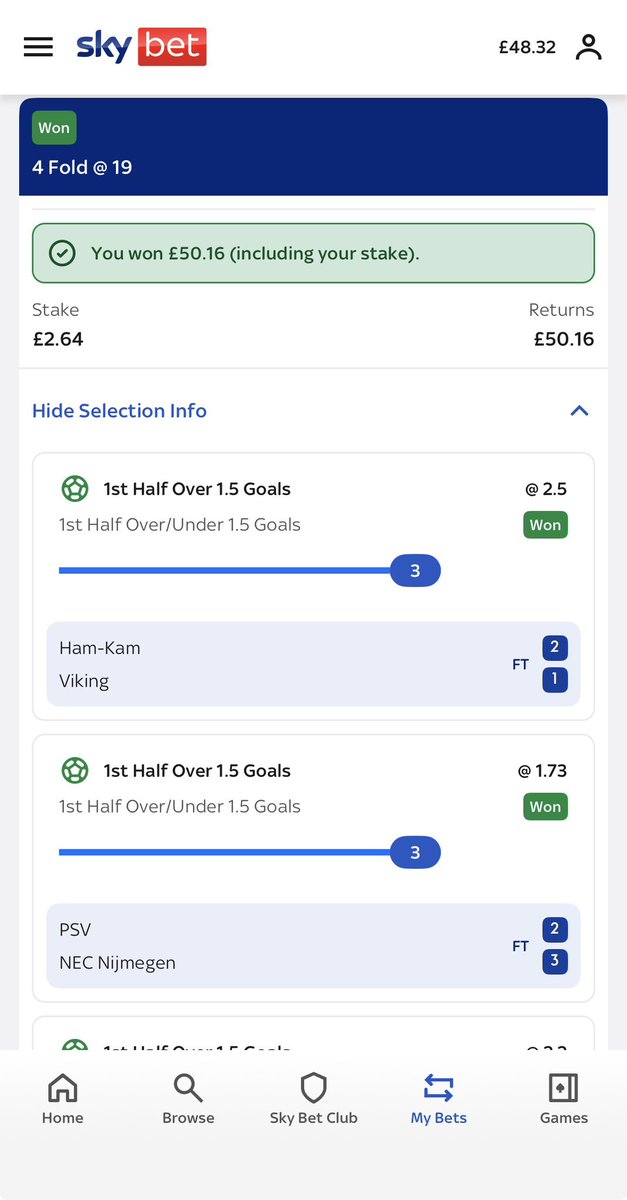627x1200 pixels.
Task: Open the hamburger menu
Action: (38, 47)
